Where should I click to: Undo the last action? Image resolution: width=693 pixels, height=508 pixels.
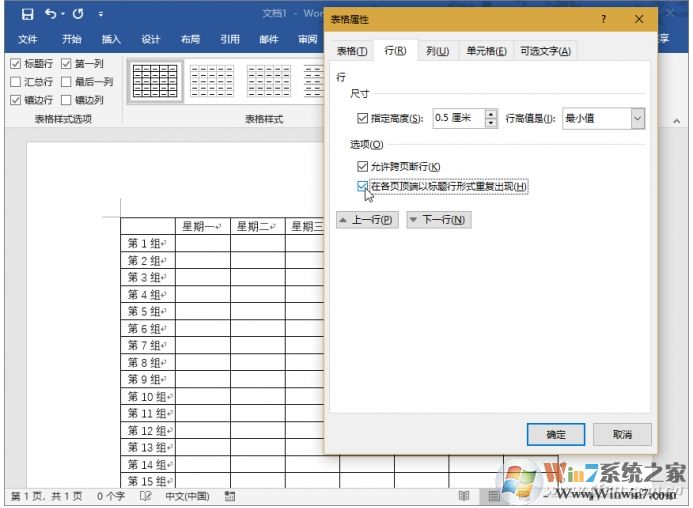tap(51, 14)
